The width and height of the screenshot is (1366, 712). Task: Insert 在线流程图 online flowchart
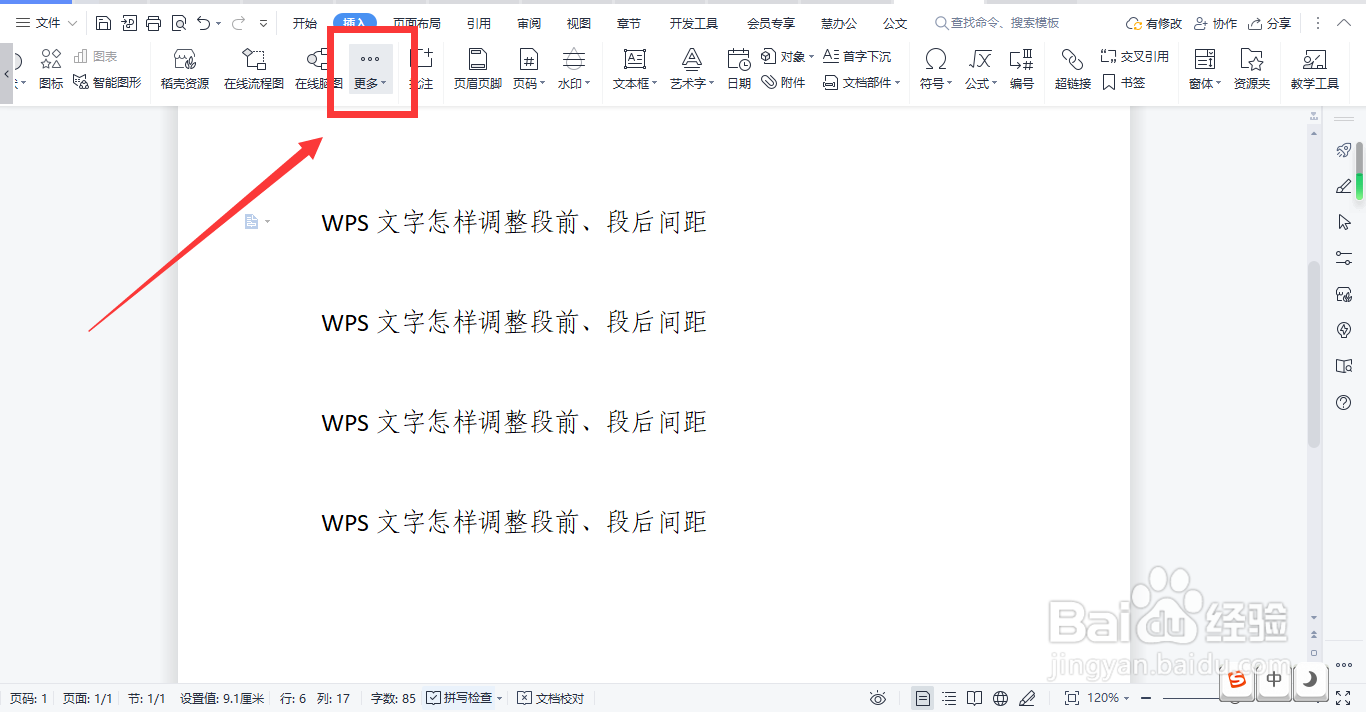pos(254,70)
